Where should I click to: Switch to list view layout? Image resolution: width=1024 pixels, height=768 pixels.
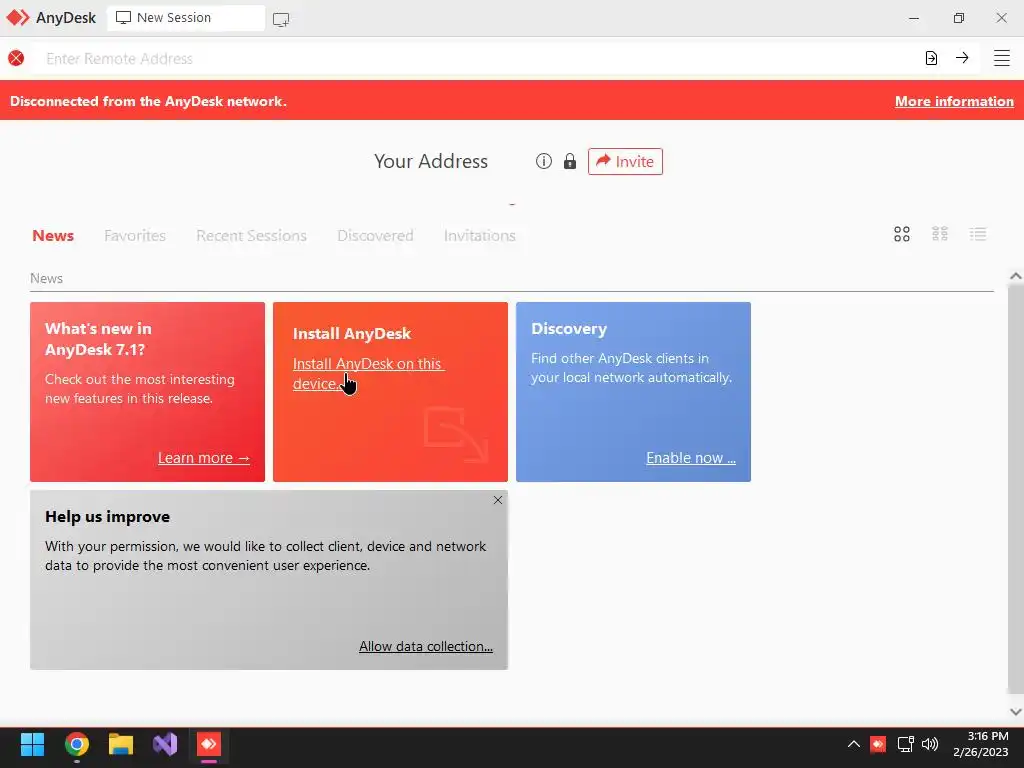(978, 234)
